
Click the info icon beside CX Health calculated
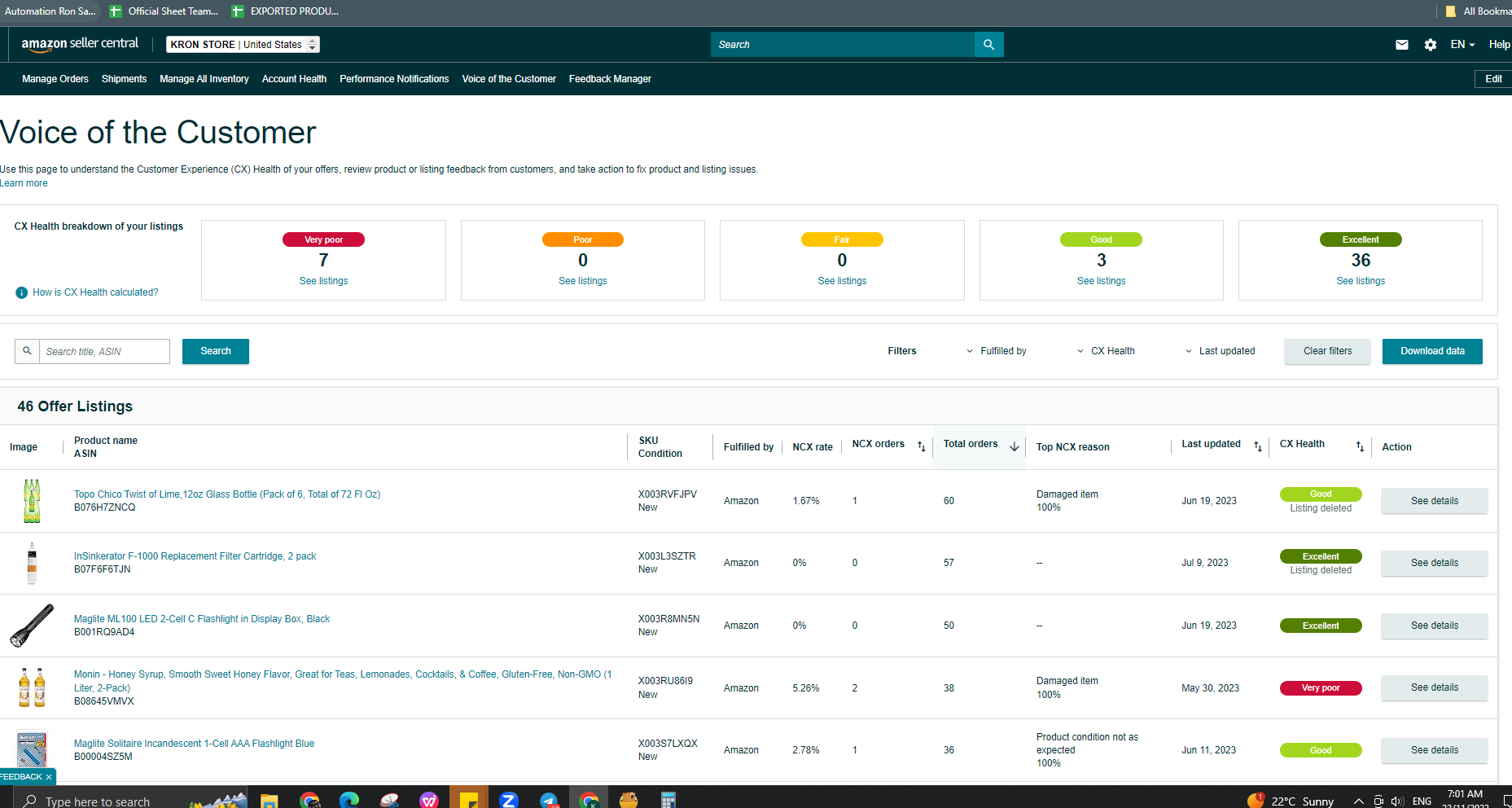coord(22,292)
